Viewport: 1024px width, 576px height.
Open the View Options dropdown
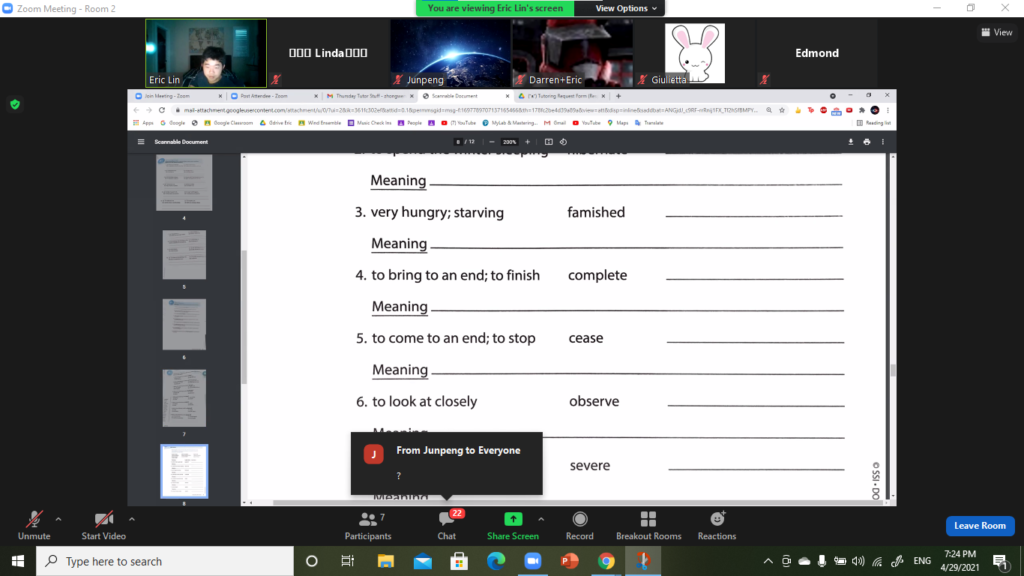(626, 8)
